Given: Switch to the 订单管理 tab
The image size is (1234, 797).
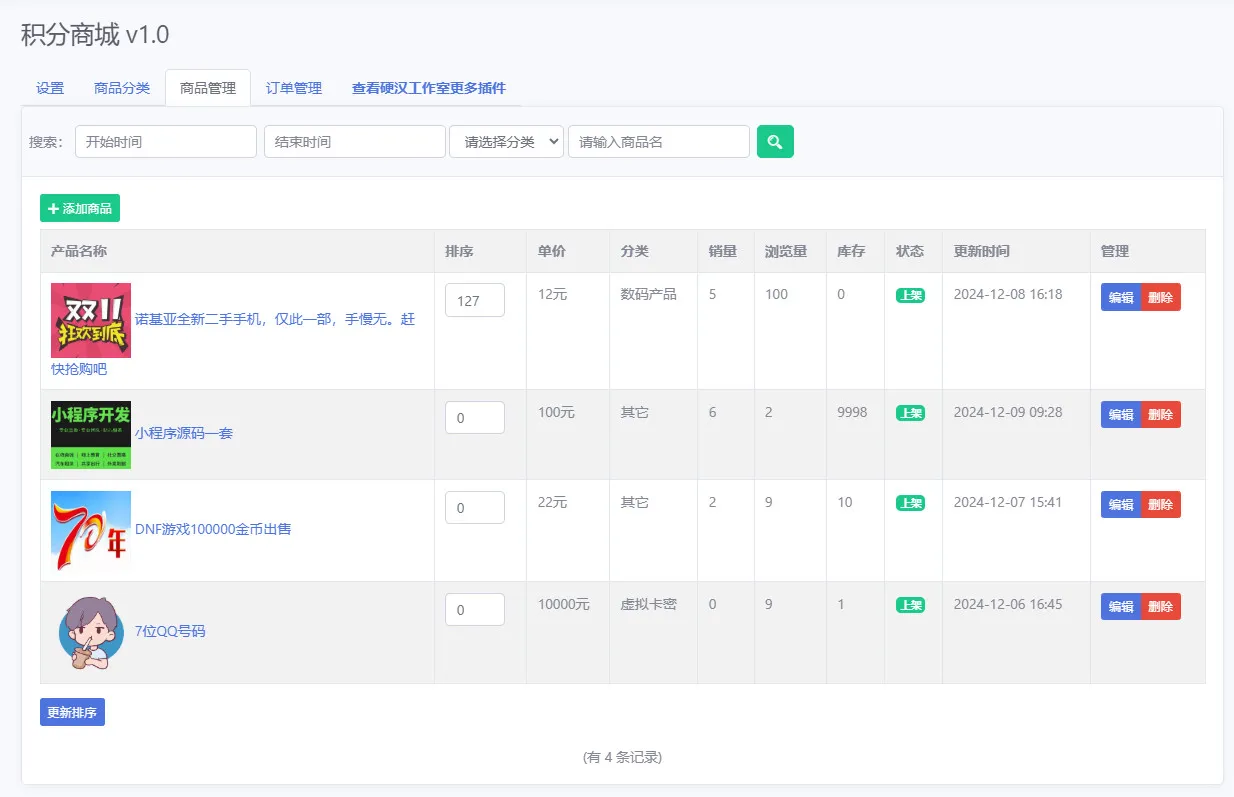Looking at the screenshot, I should [x=294, y=88].
